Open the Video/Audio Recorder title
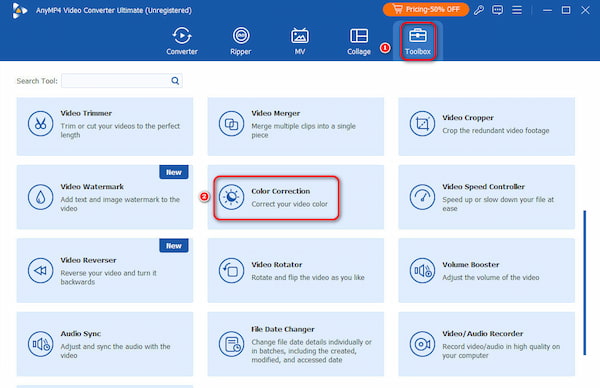Image resolution: width=600 pixels, height=388 pixels. click(x=483, y=334)
